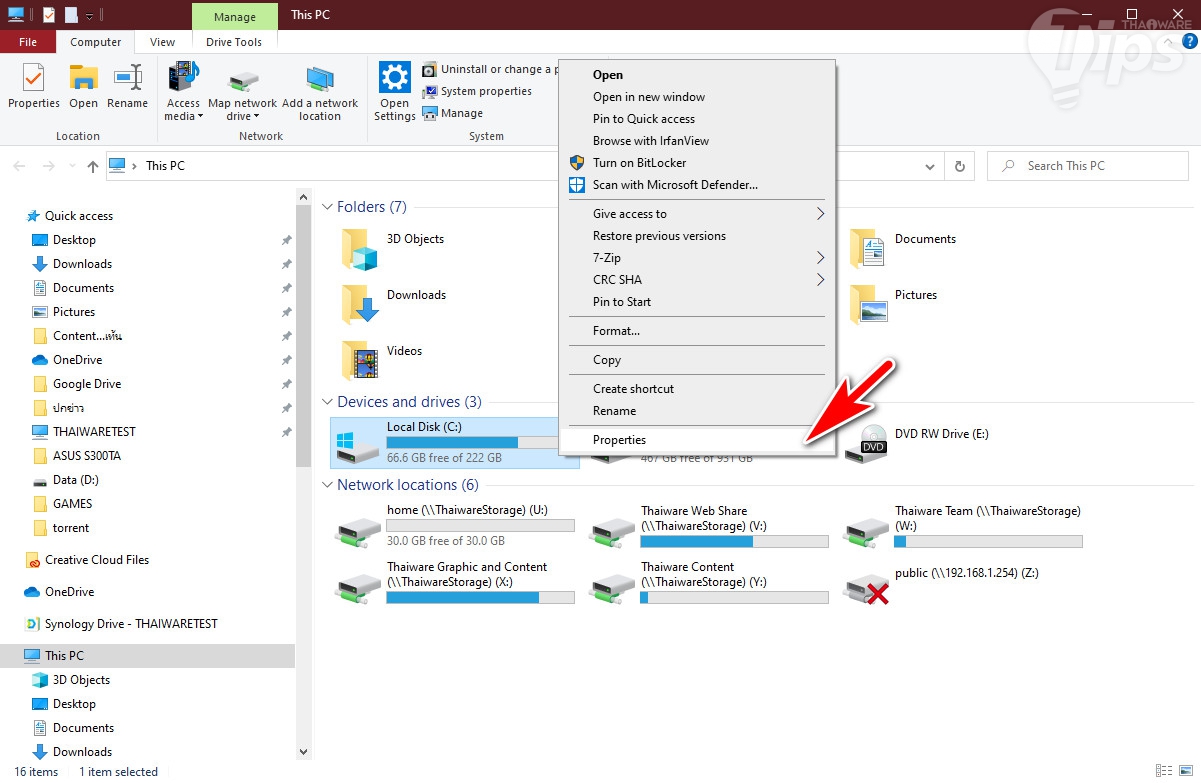Image resolution: width=1201 pixels, height=783 pixels.
Task: Open the address bar history dropdown
Action: click(x=930, y=166)
